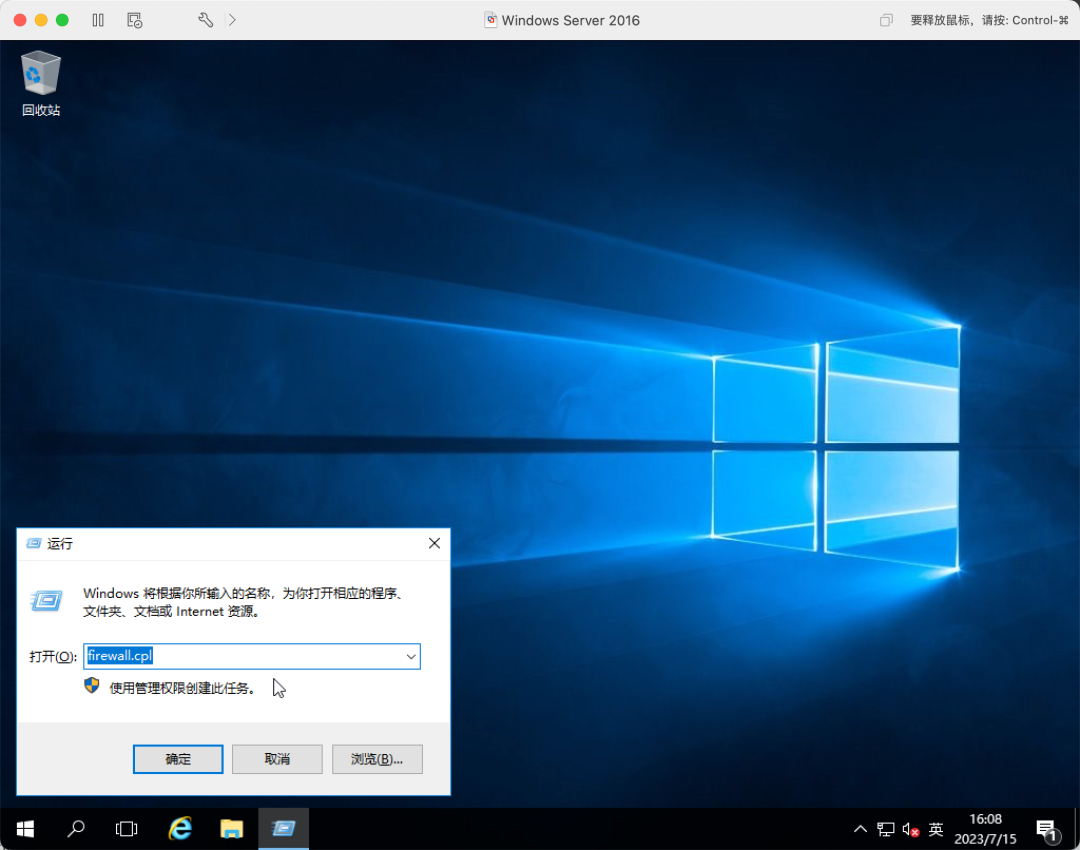The width and height of the screenshot is (1080, 850).
Task: Pause the virtual machine from the VM toolbar
Action: coord(97,19)
